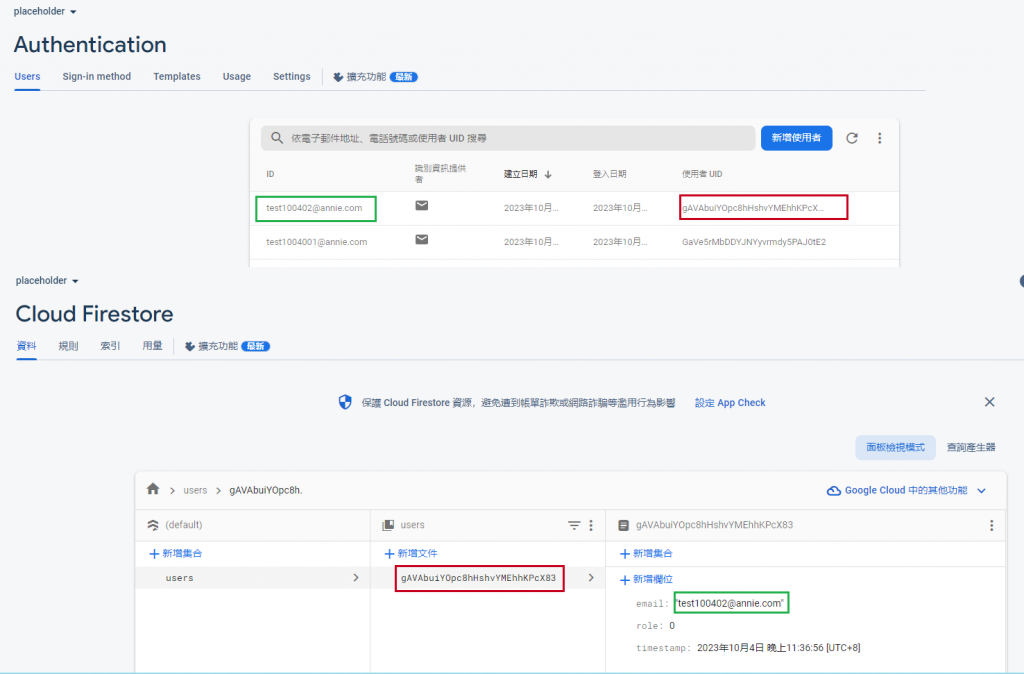Click the App Check shield icon
This screenshot has width=1024, height=674.
345,402
